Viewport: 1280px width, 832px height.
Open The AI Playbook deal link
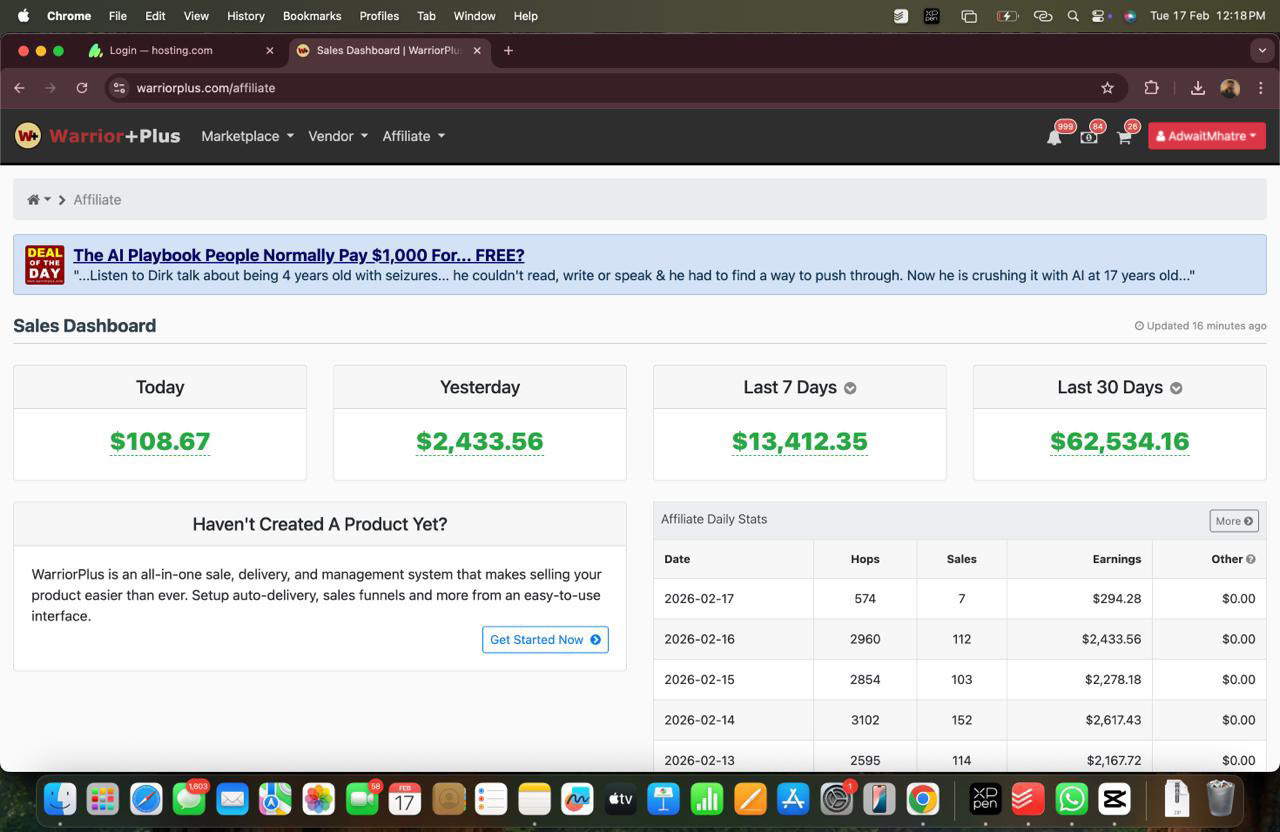point(298,255)
